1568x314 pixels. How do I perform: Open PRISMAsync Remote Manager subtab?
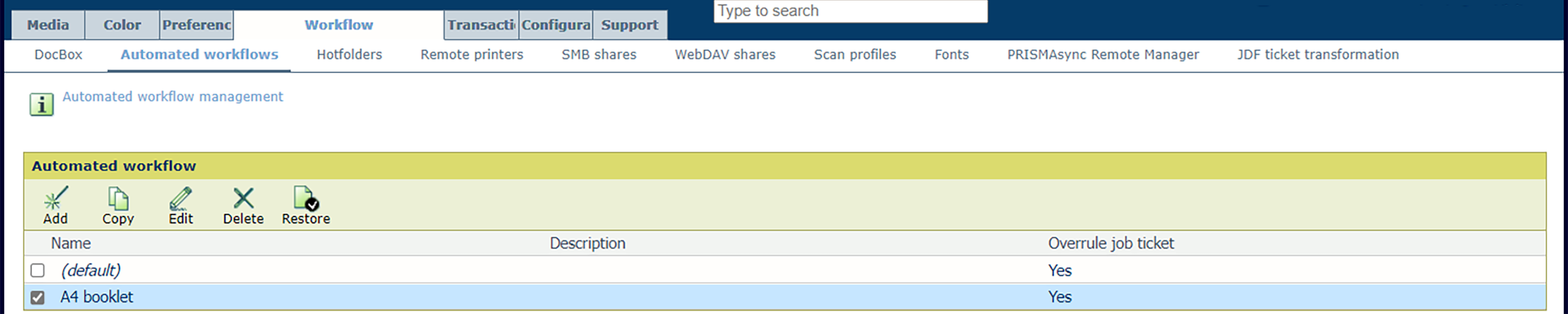(1103, 55)
